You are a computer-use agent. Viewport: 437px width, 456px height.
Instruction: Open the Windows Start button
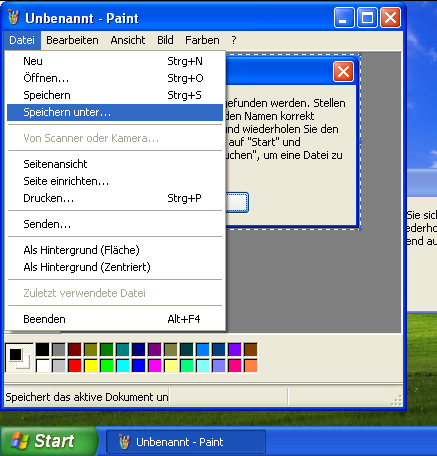point(49,441)
